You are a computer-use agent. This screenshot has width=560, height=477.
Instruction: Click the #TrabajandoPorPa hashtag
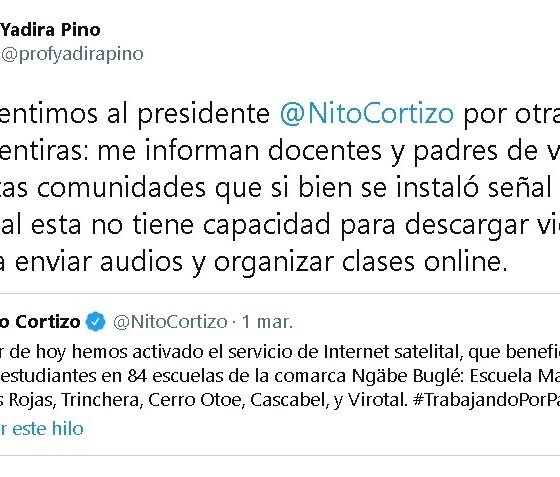point(486,400)
